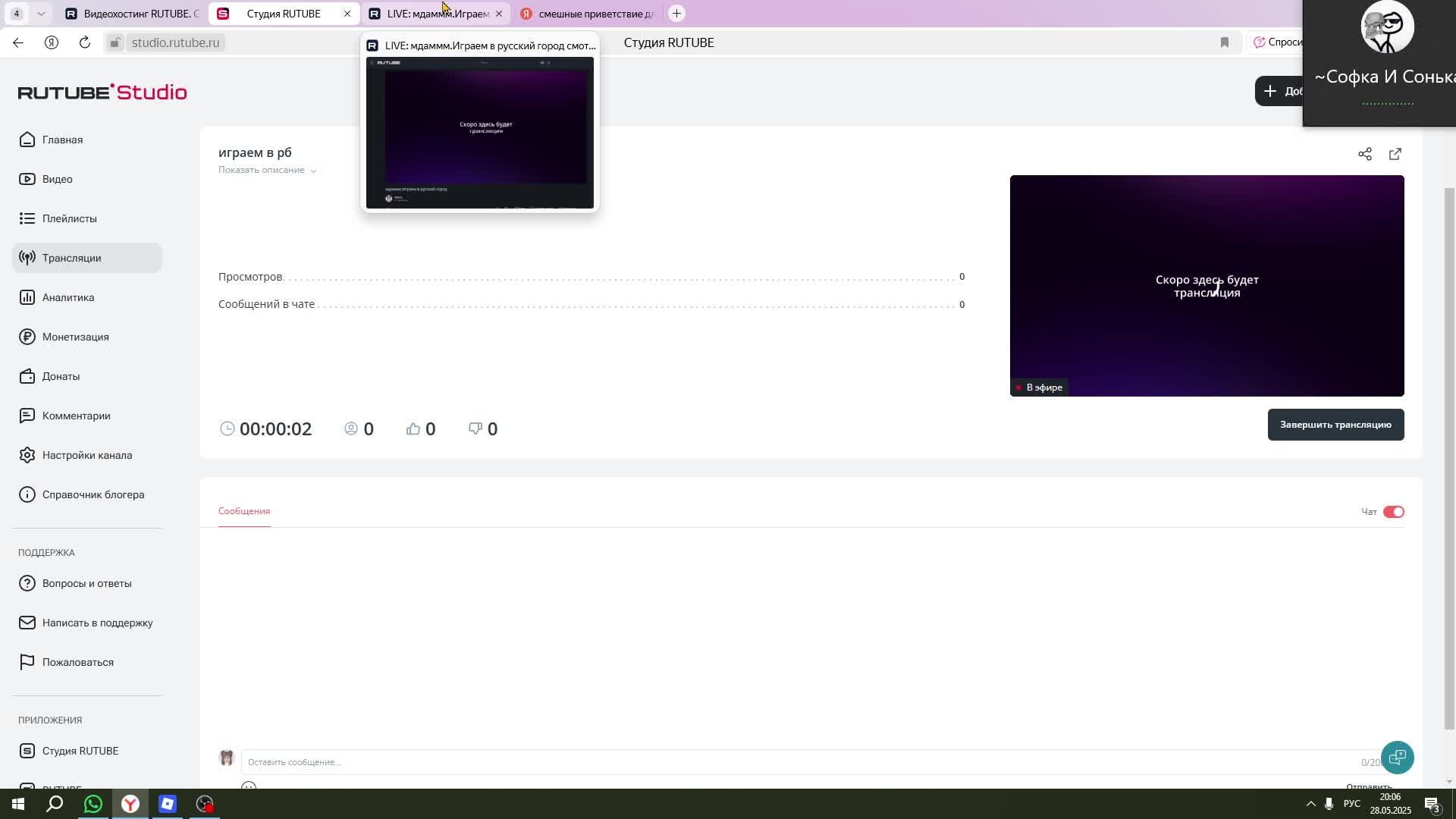Switch to смешные приветствие browser tab
Viewport: 1456px width, 819px height.
click(588, 14)
